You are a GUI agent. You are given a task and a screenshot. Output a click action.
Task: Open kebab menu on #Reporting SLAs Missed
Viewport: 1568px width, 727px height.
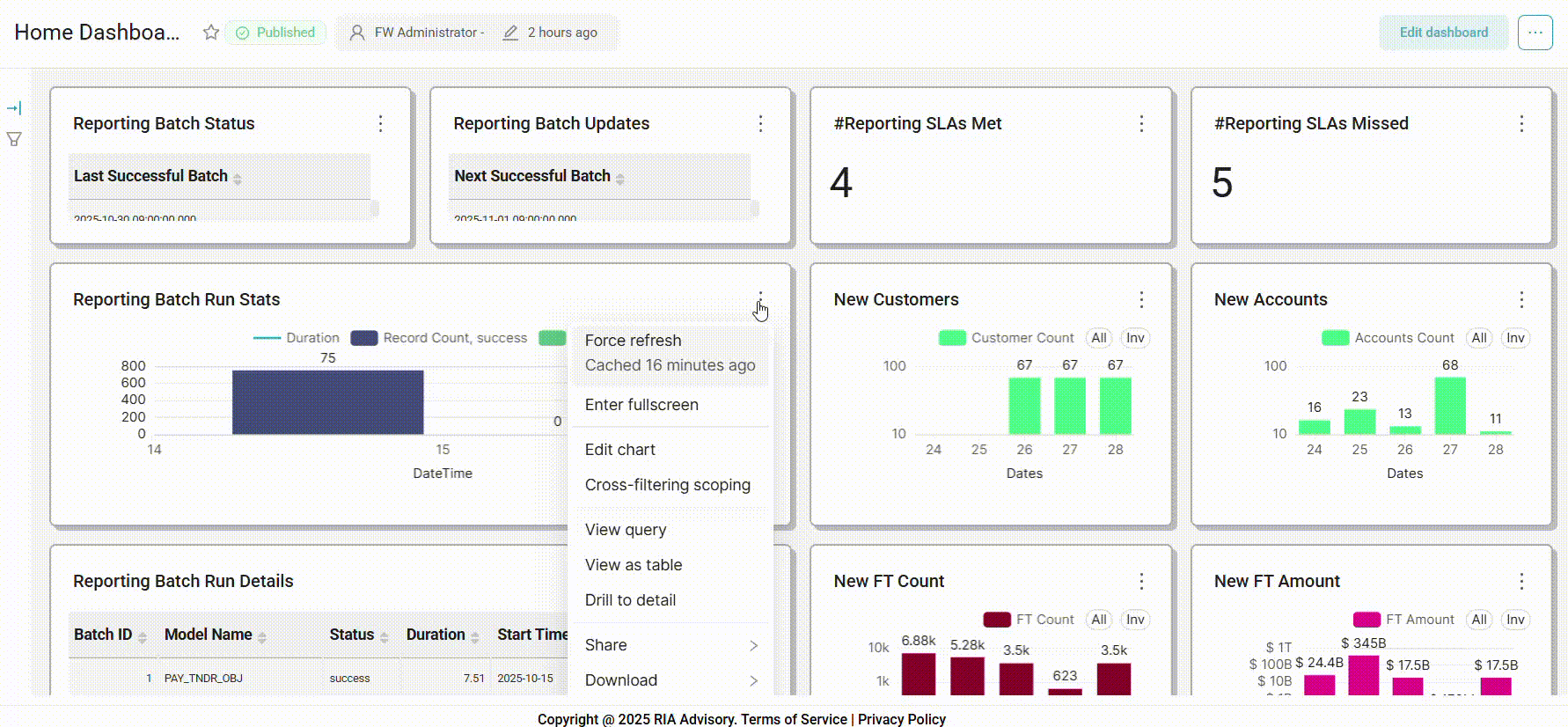pos(1521,124)
